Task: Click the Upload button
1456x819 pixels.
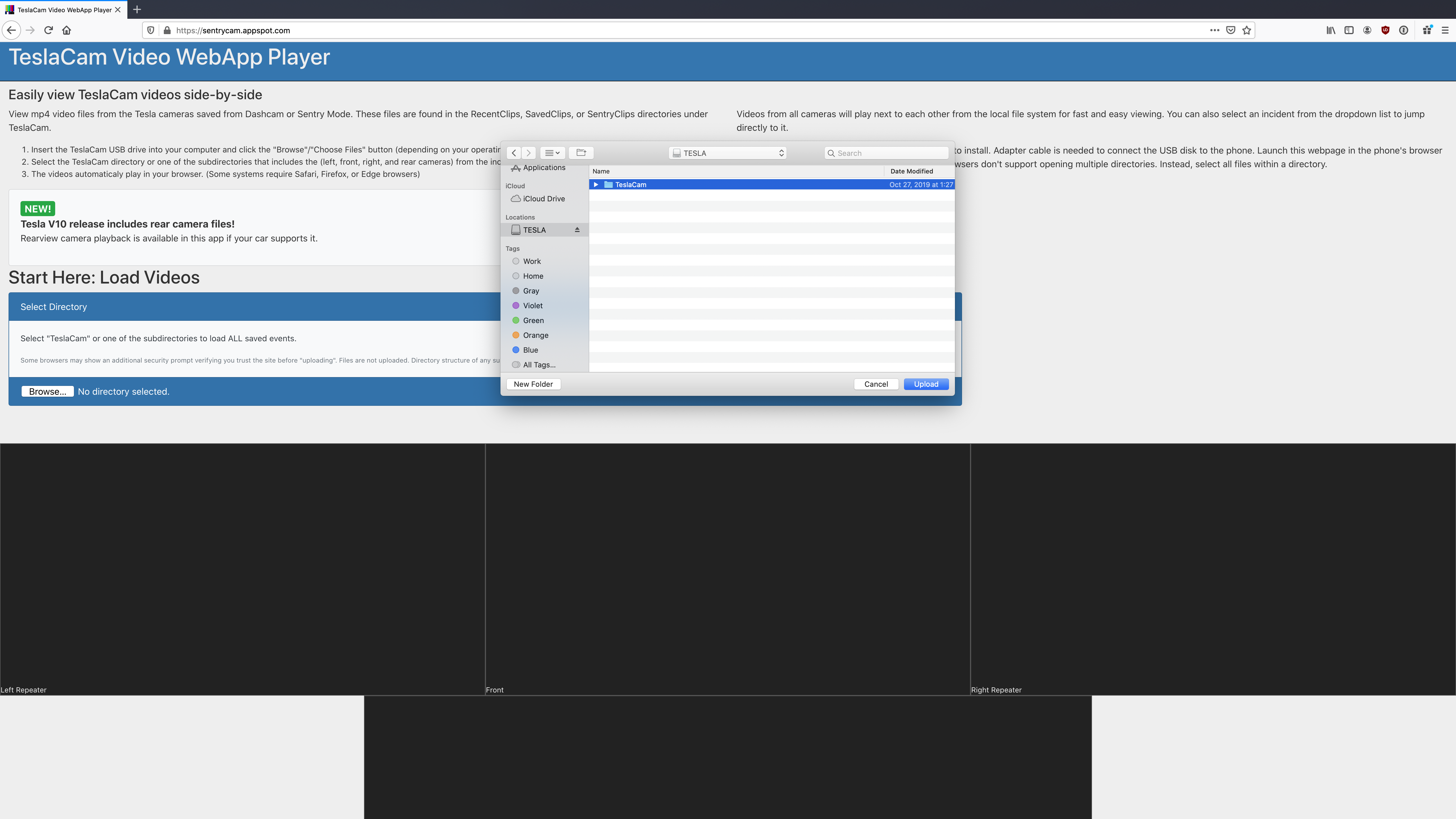Action: pyautogui.click(x=926, y=384)
